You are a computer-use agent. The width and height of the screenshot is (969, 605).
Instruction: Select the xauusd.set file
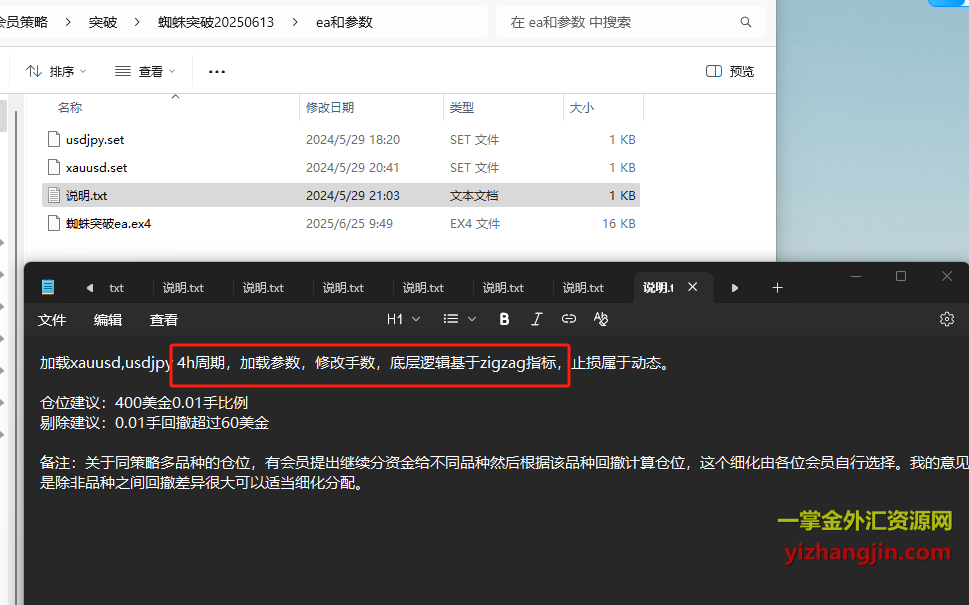(x=97, y=168)
